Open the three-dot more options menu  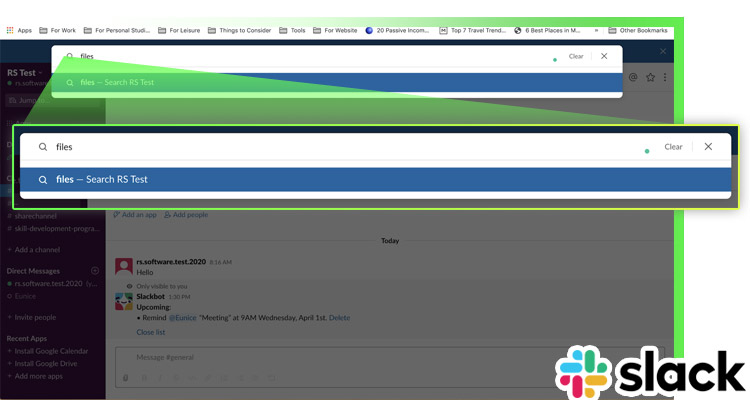(665, 77)
